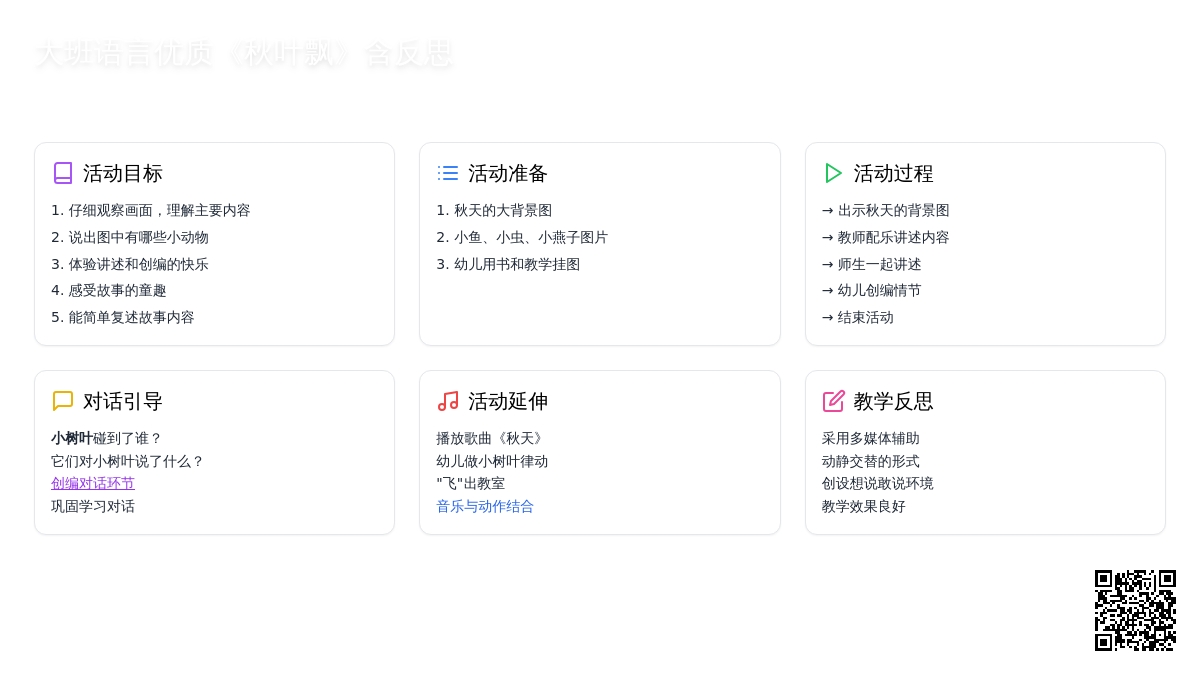Click the 活动目标 card heading

pos(122,174)
